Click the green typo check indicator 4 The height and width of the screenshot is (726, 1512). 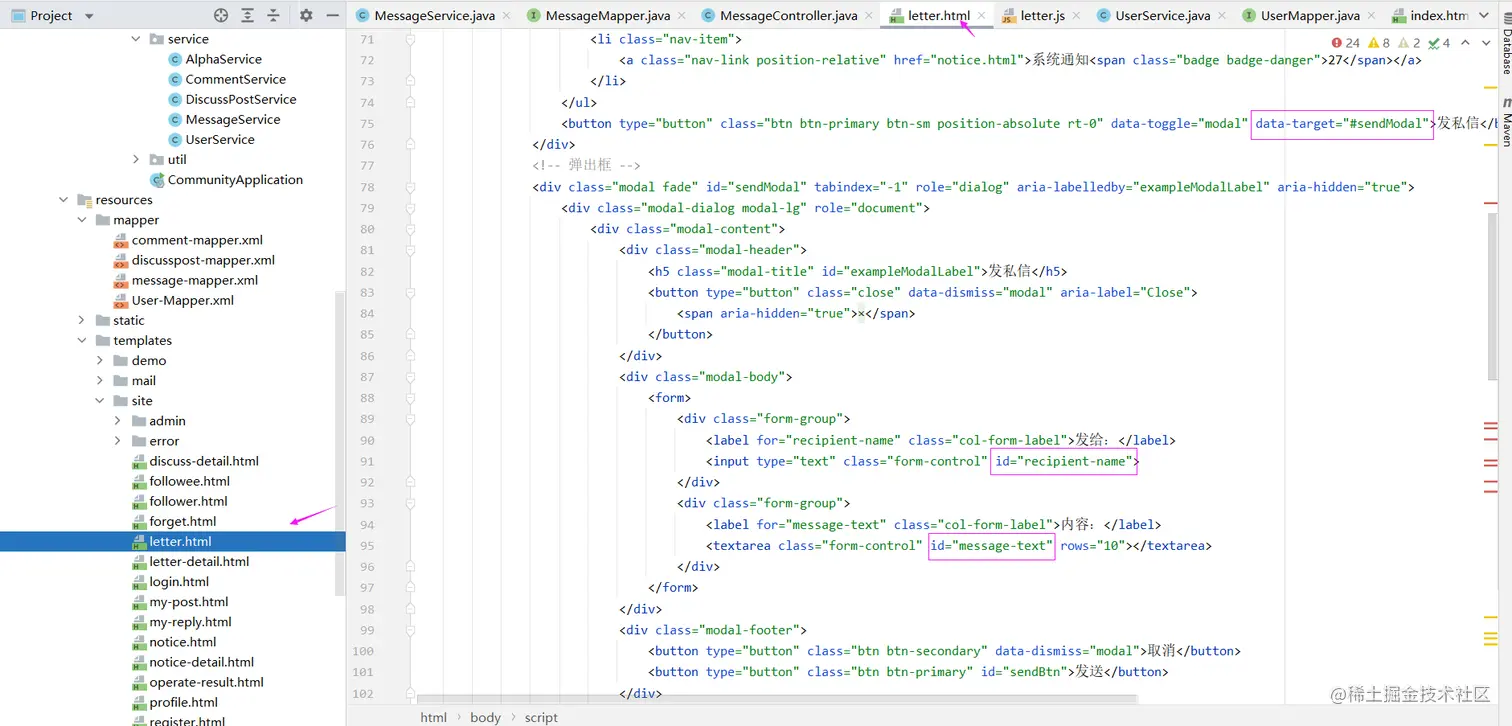pos(1439,43)
